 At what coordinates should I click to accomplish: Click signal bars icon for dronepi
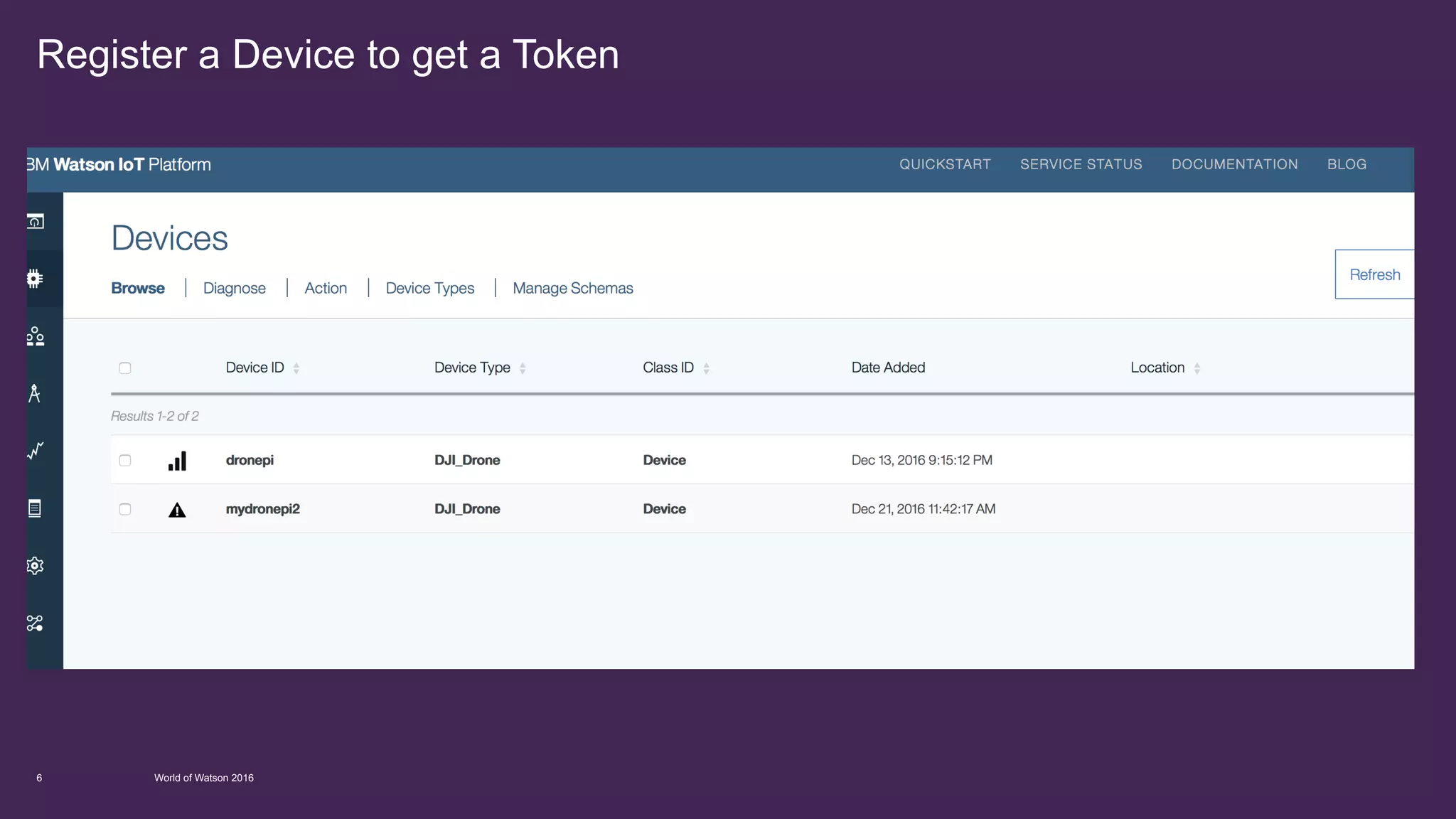coord(177,461)
